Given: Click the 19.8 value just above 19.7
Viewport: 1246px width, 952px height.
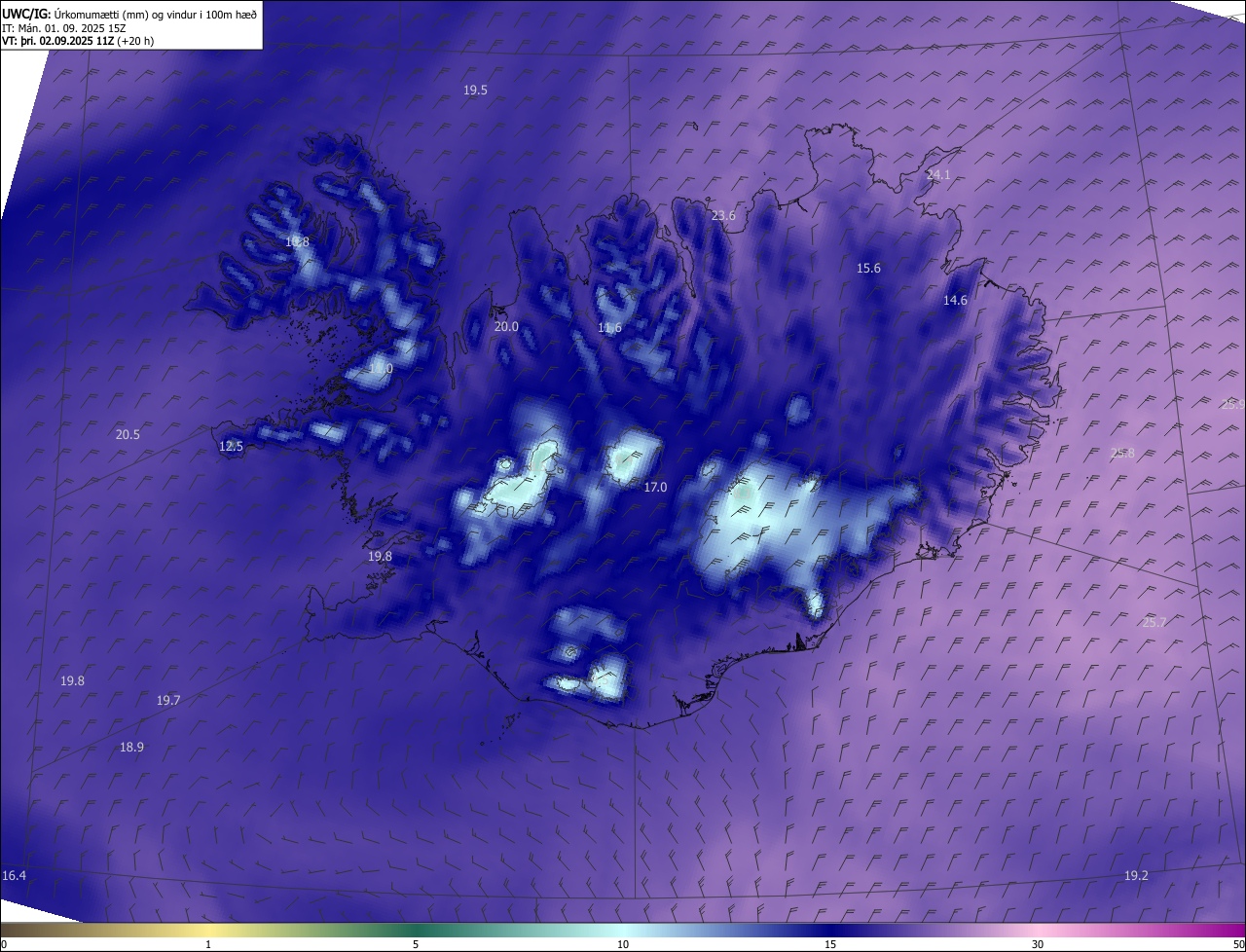Looking at the screenshot, I should [x=72, y=680].
